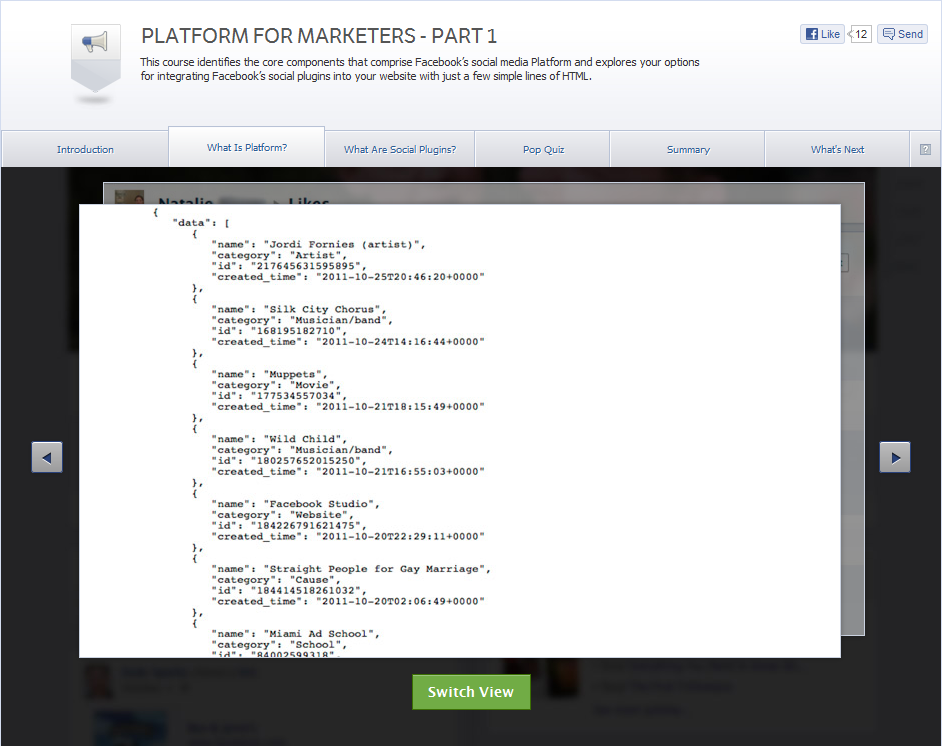This screenshot has height=746, width=942.
Task: Click the category "Website" line
Action: (x=282, y=515)
